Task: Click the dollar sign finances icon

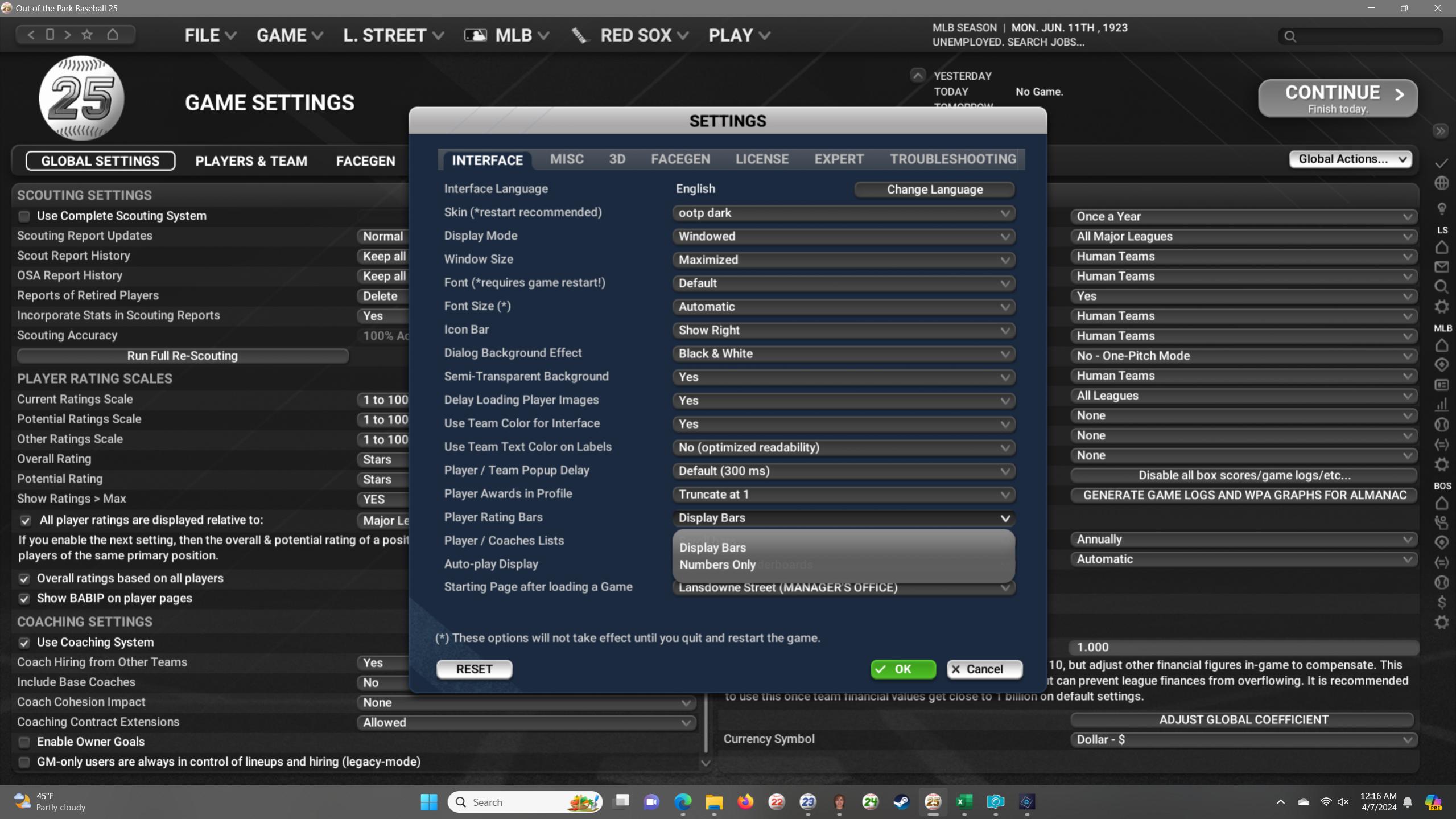Action: (1441, 602)
